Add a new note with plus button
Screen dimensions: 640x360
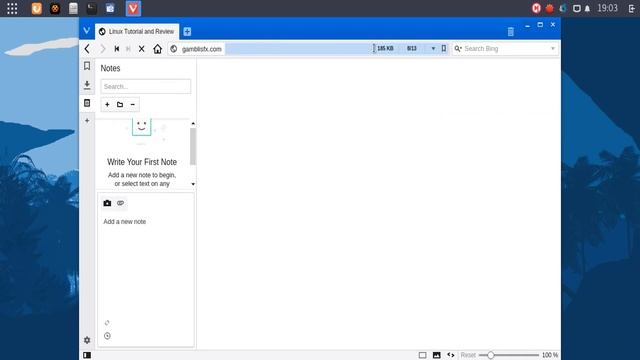pyautogui.click(x=107, y=104)
